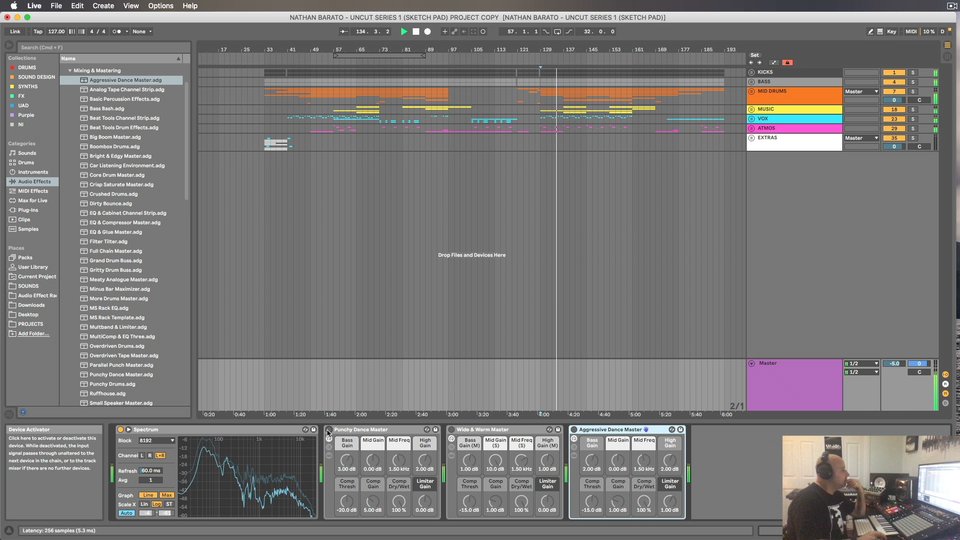Toggle the metronome switch

tap(116, 31)
